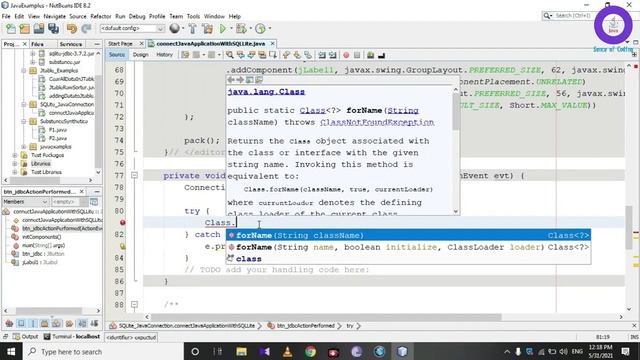Click the Toggle Breakpoint red circle icon
The height and width of the screenshot is (360, 640).
tap(346, 55)
